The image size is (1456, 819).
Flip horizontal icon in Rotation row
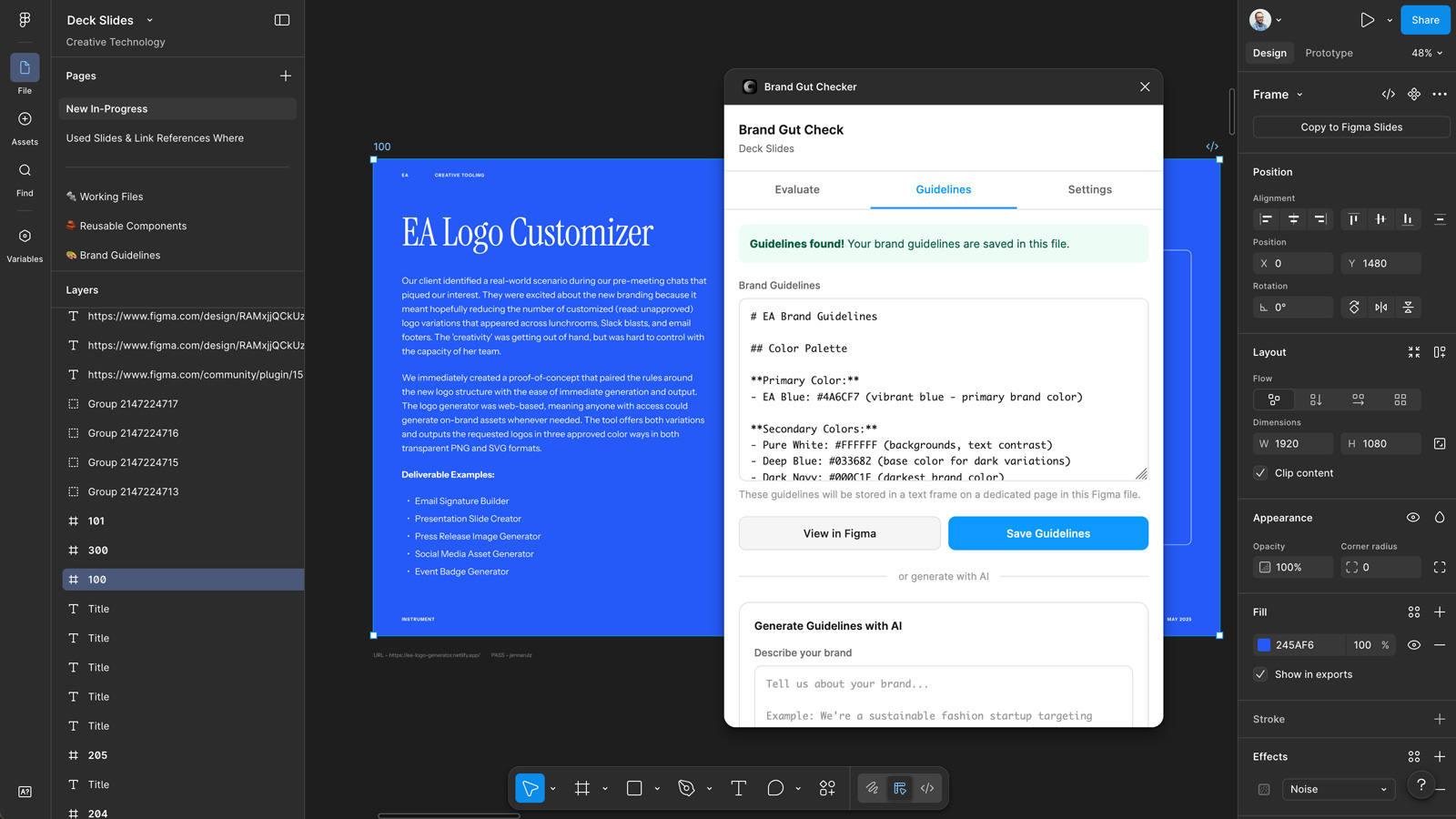click(x=1381, y=308)
